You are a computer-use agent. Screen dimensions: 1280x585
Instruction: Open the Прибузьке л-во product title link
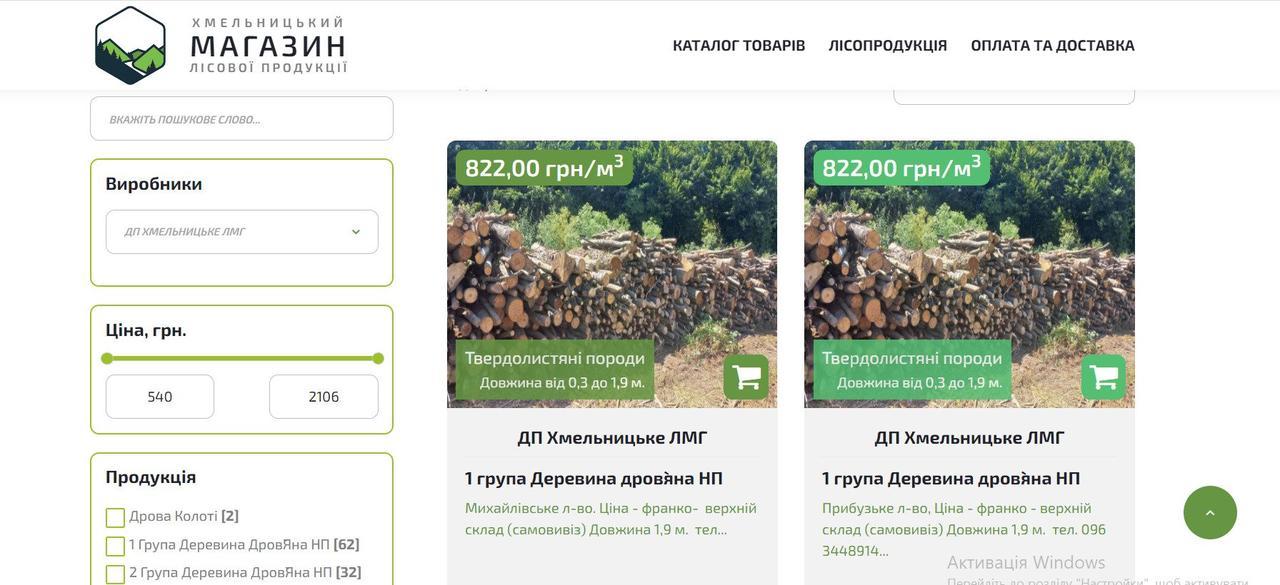(951, 478)
